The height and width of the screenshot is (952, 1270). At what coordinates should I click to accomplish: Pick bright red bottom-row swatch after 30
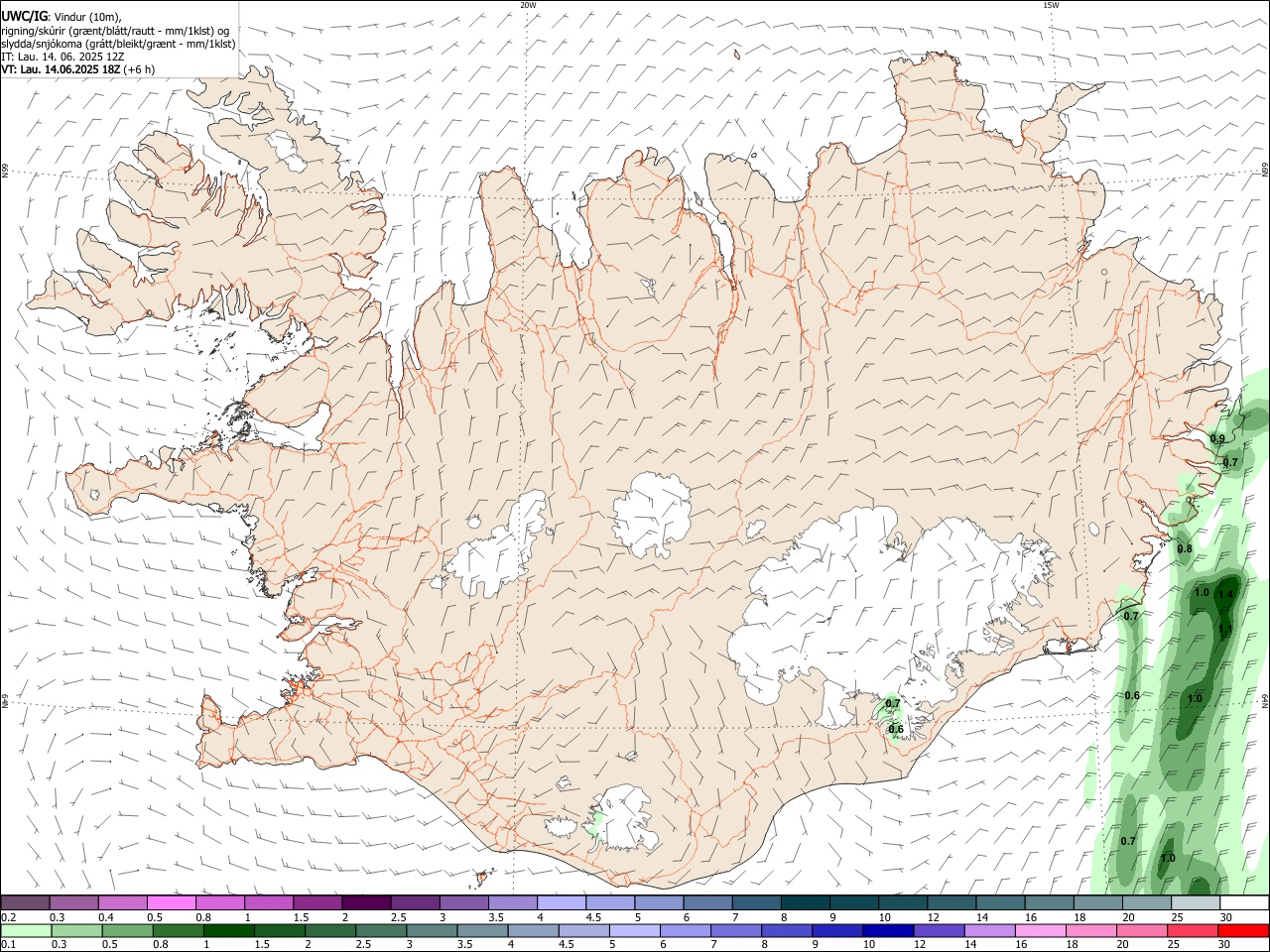(x=1241, y=931)
